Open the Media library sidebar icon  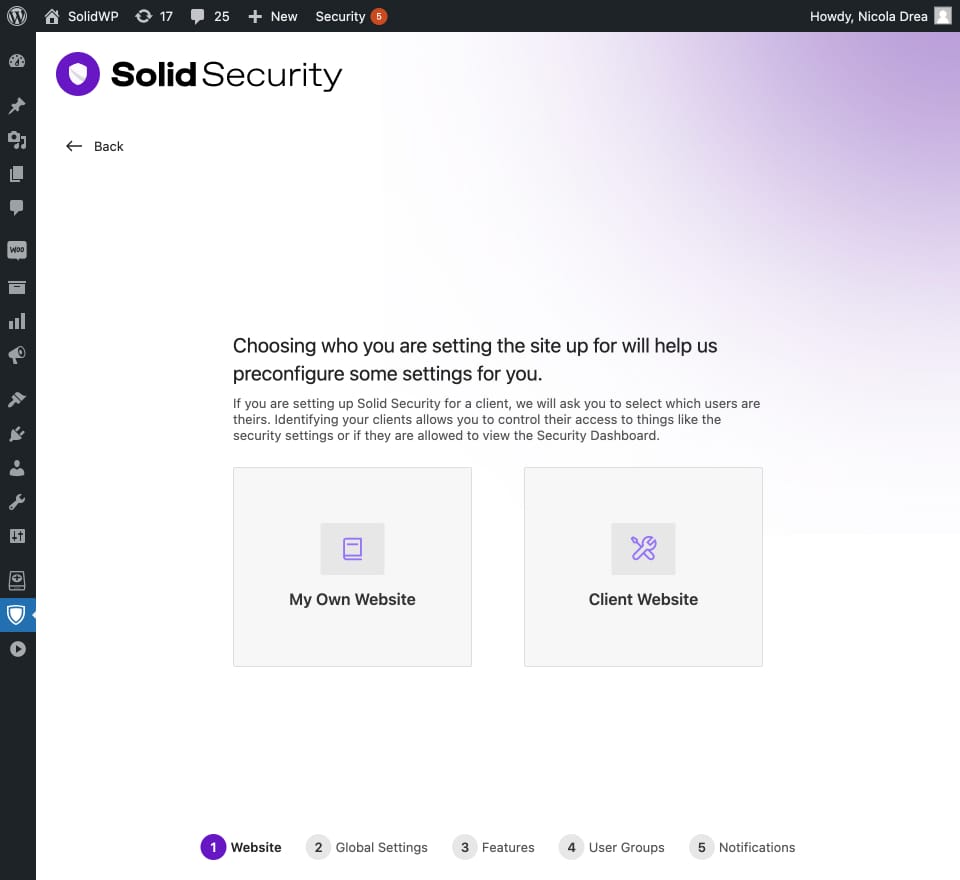(x=16, y=140)
